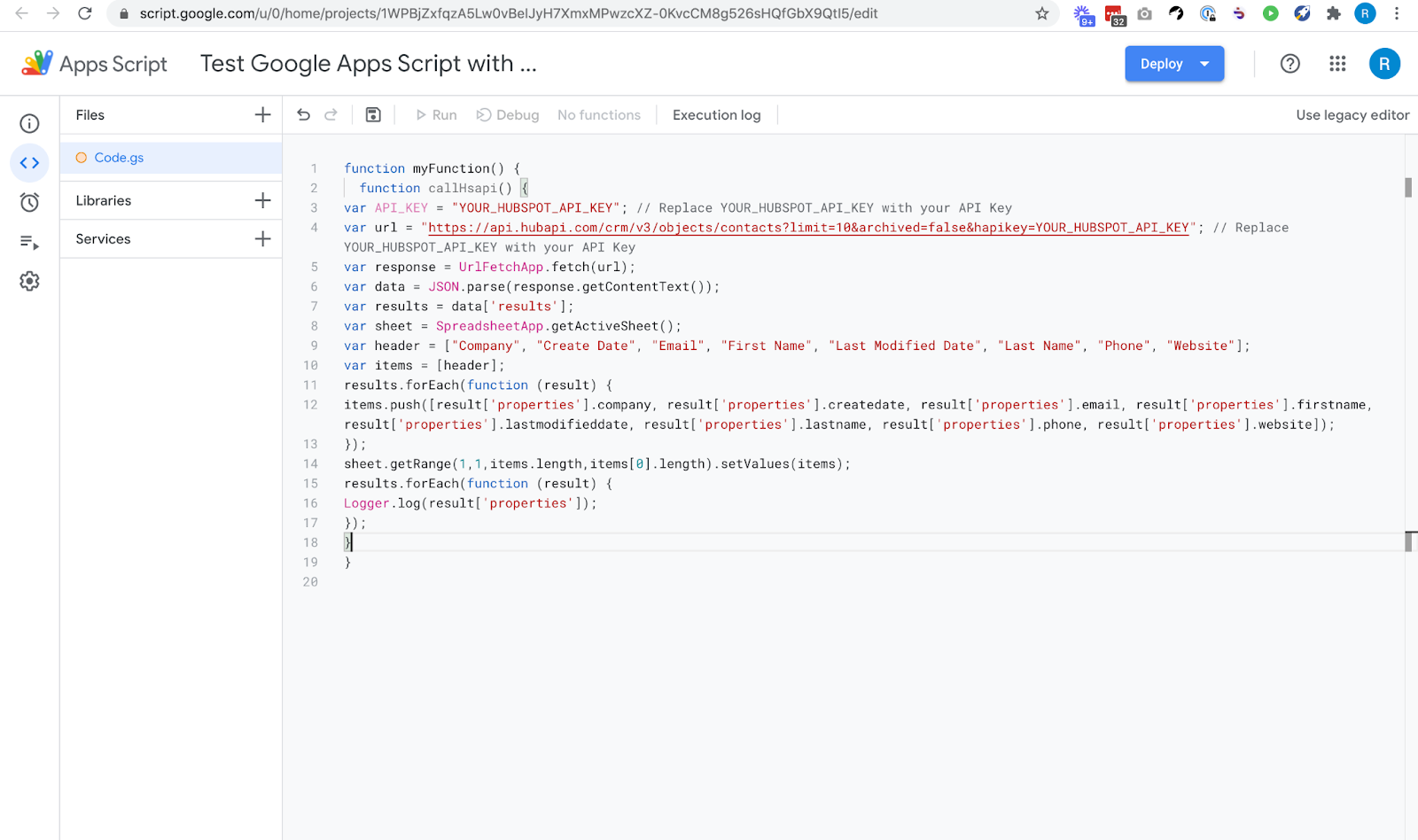Open the Google account avatar R
Screen dimensions: 1418x840
pyautogui.click(x=1384, y=64)
